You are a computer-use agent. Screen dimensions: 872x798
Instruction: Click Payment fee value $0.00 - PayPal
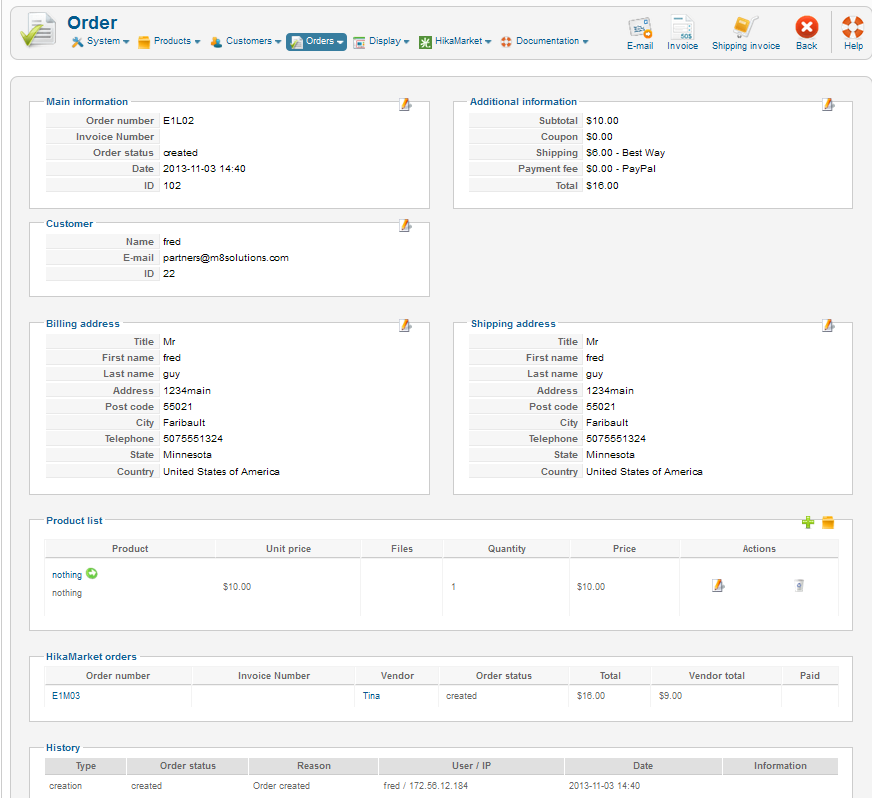pos(621,168)
